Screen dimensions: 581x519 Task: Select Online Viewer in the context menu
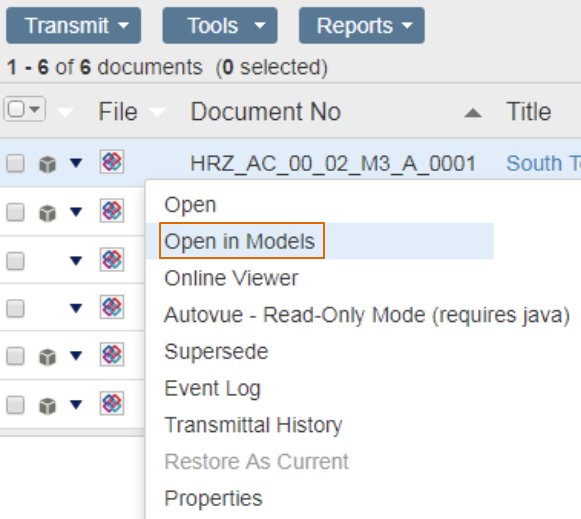click(231, 278)
